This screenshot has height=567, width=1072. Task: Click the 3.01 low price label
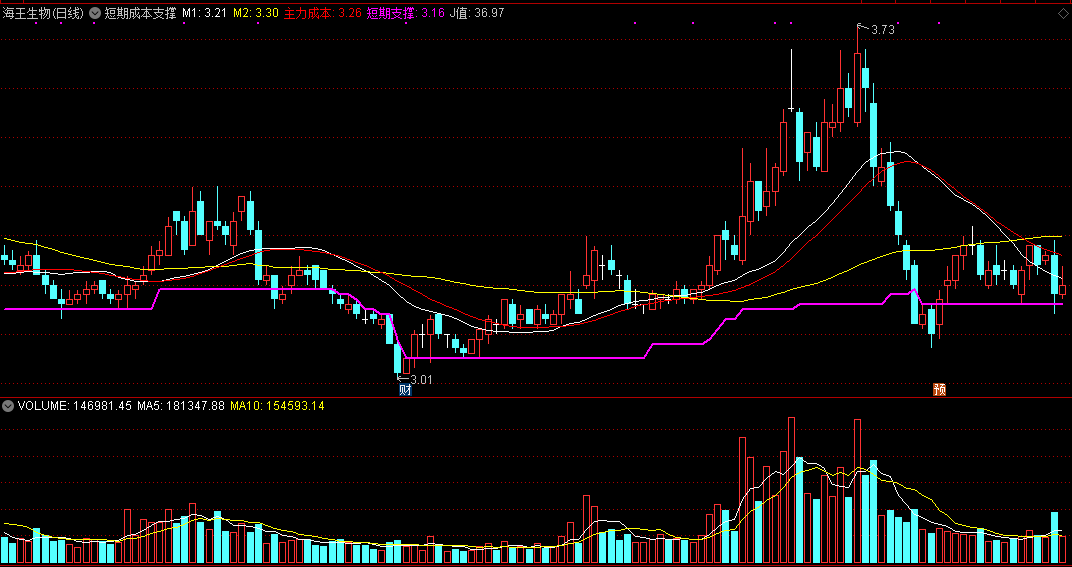[421, 380]
